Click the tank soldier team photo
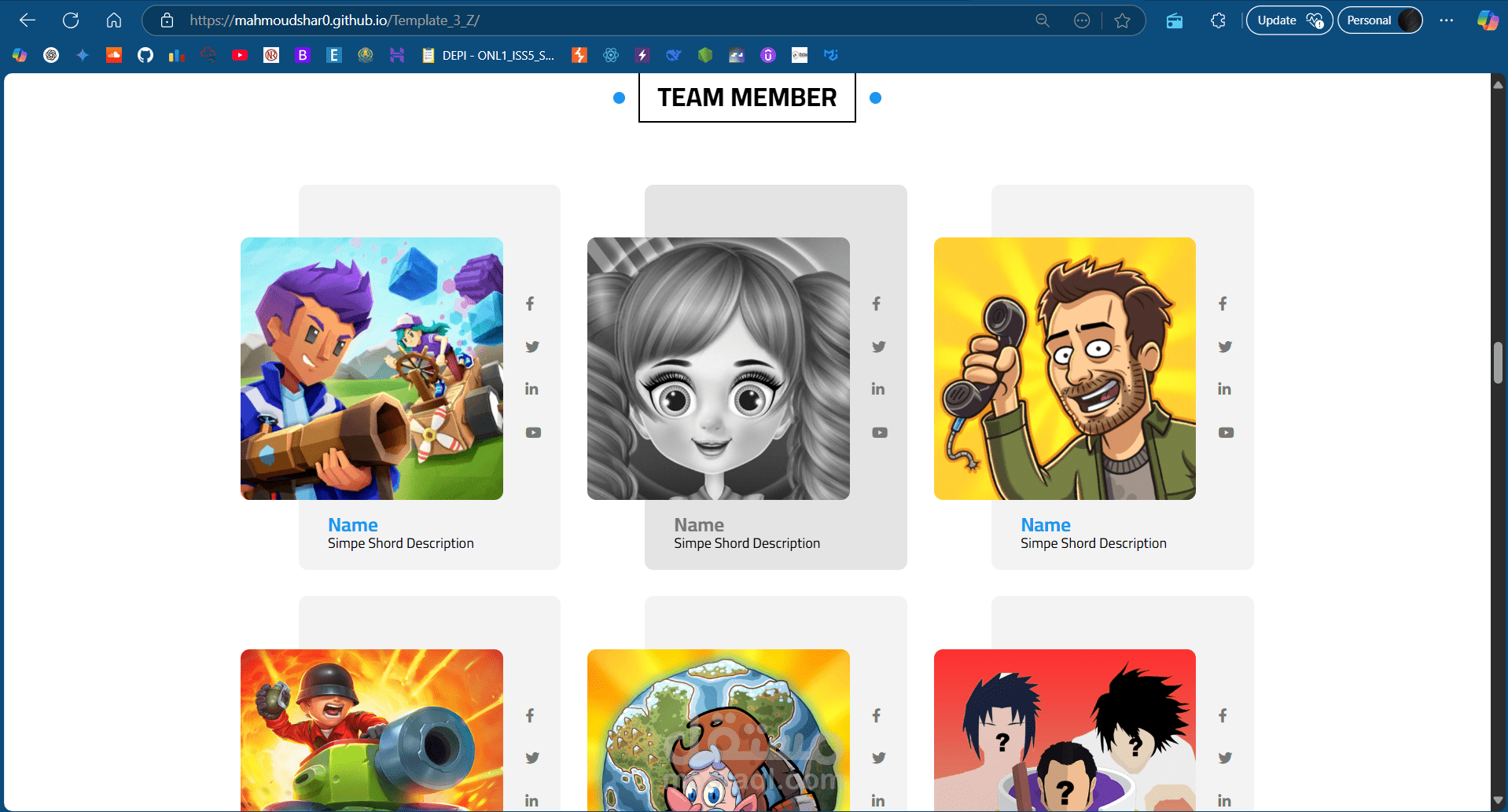 click(372, 729)
